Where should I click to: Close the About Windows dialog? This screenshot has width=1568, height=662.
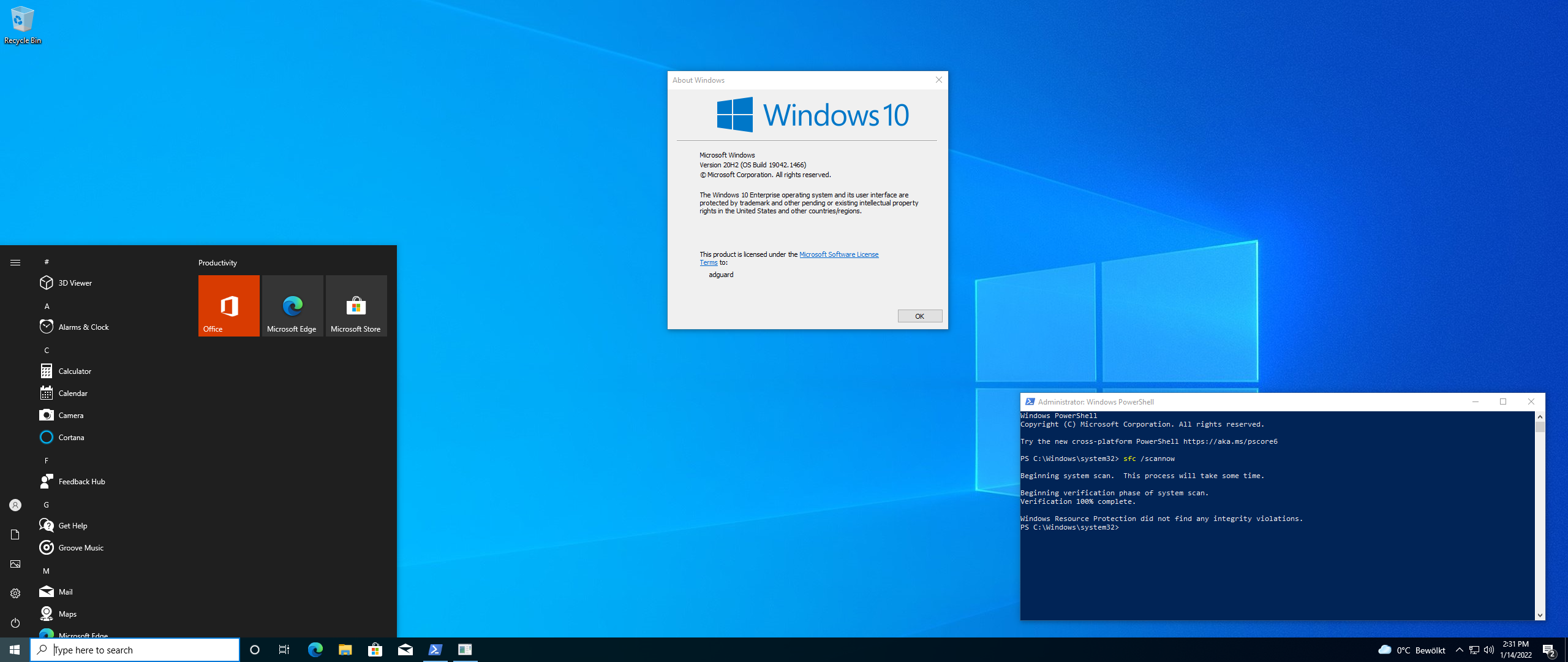point(938,80)
